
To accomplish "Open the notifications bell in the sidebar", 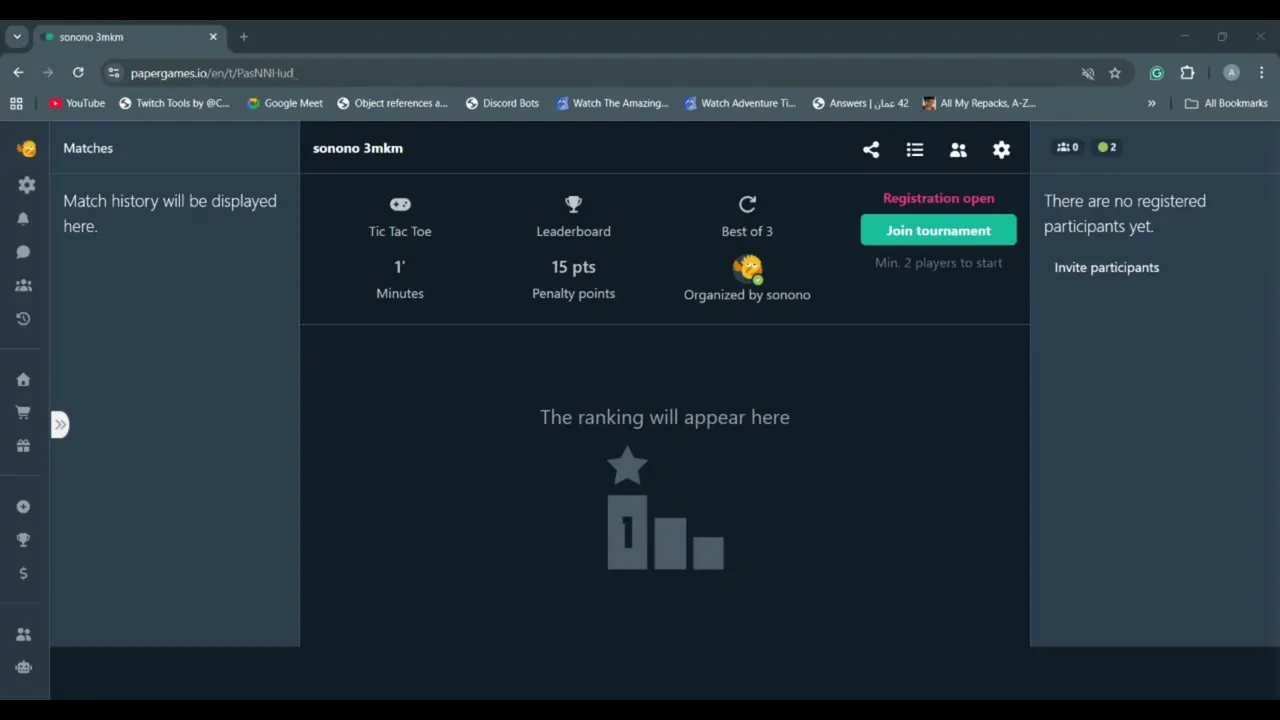I will coord(23,219).
